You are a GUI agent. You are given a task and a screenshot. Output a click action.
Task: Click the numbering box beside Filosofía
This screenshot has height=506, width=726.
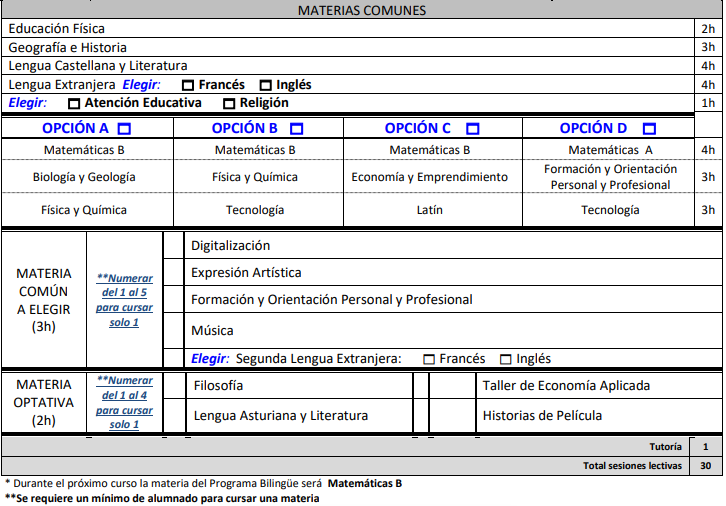[174, 385]
